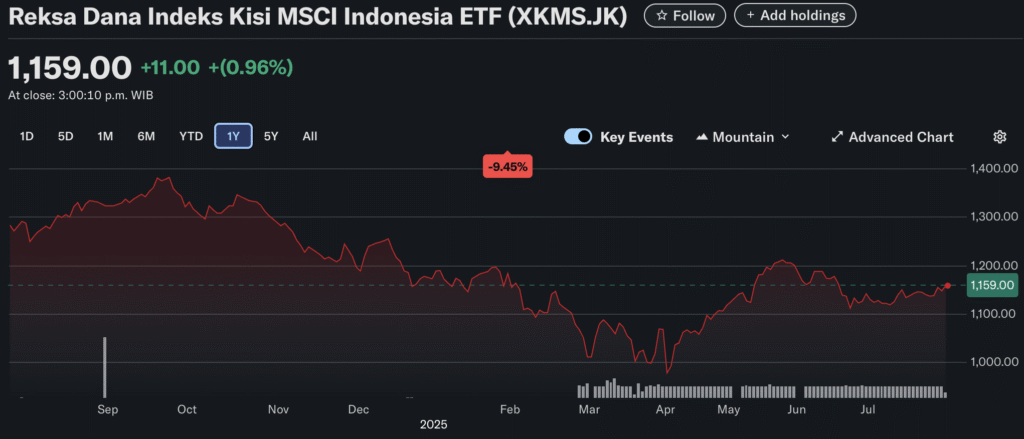Select the All time range

coord(310,137)
